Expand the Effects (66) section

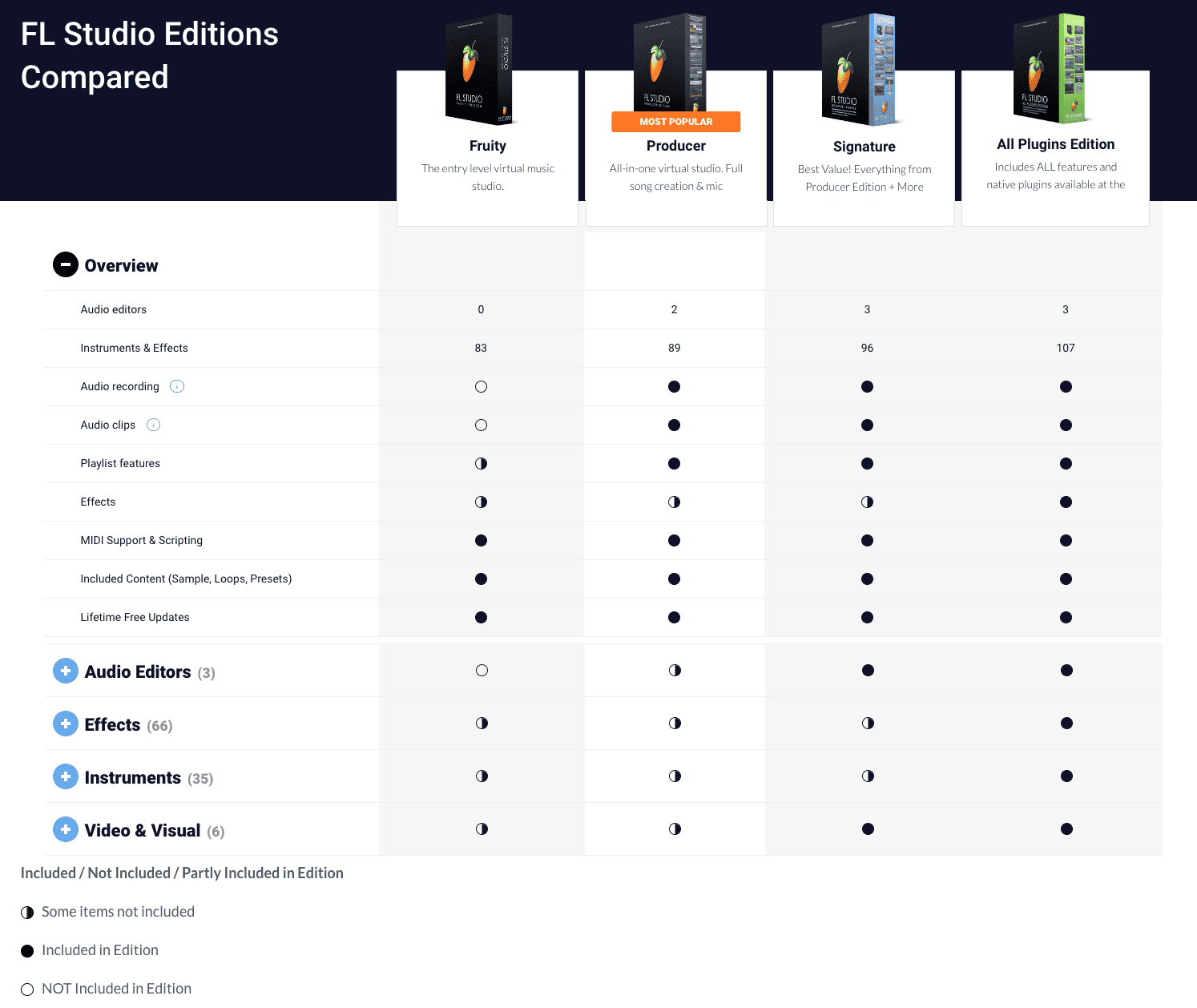pyautogui.click(x=66, y=724)
